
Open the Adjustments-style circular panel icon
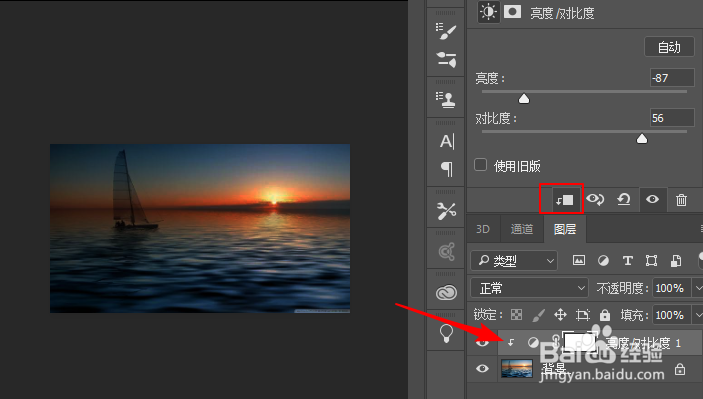point(446,252)
